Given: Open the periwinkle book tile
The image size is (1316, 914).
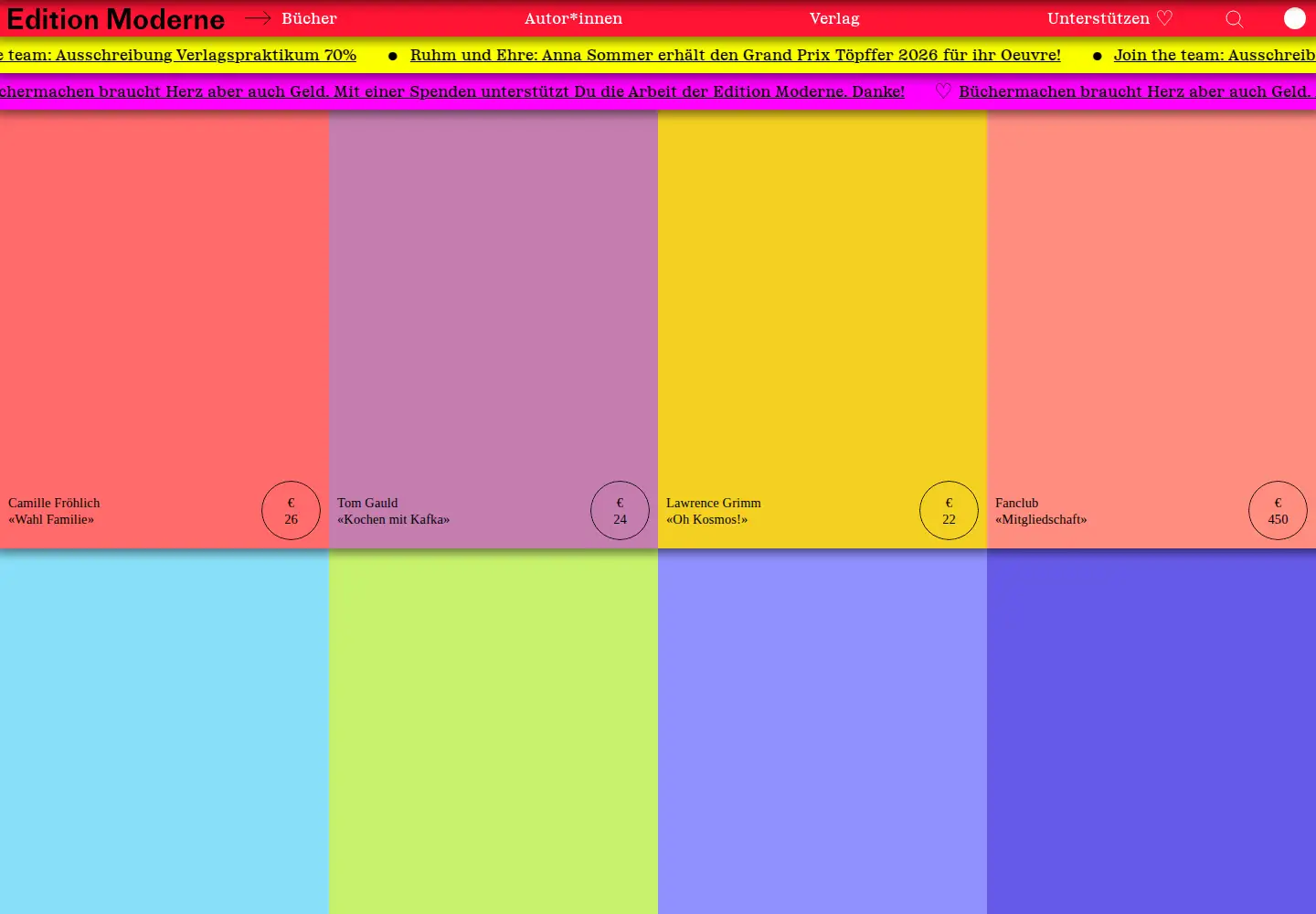Looking at the screenshot, I should tap(822, 731).
